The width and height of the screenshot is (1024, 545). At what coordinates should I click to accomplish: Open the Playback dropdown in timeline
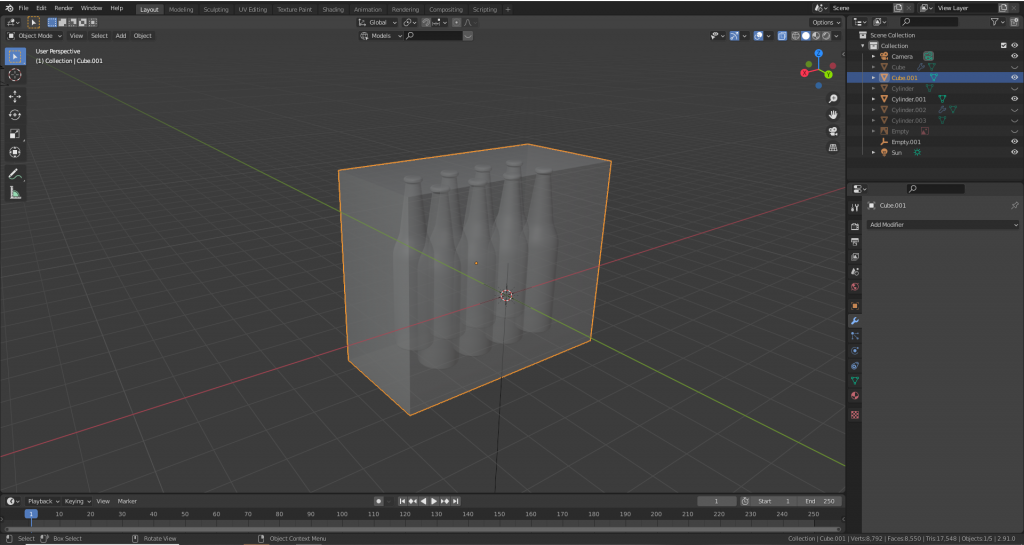pyautogui.click(x=43, y=501)
